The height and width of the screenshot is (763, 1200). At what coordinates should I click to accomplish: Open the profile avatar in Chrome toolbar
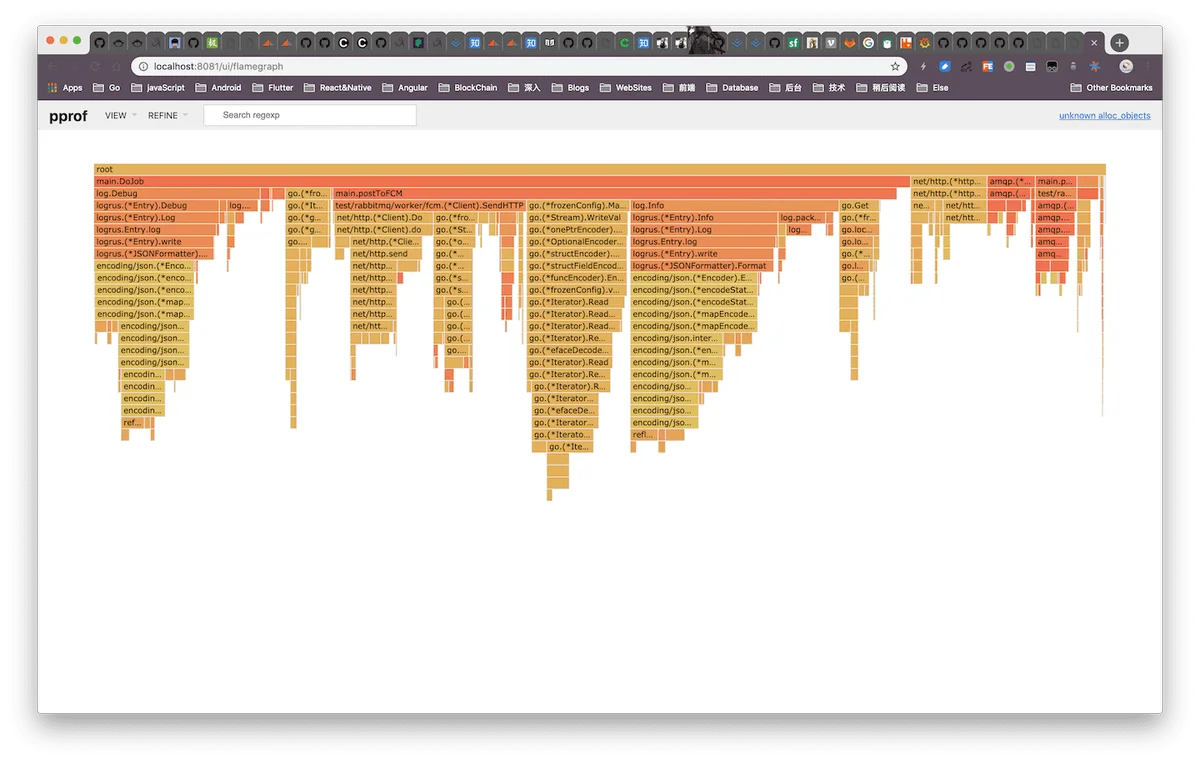[1126, 66]
